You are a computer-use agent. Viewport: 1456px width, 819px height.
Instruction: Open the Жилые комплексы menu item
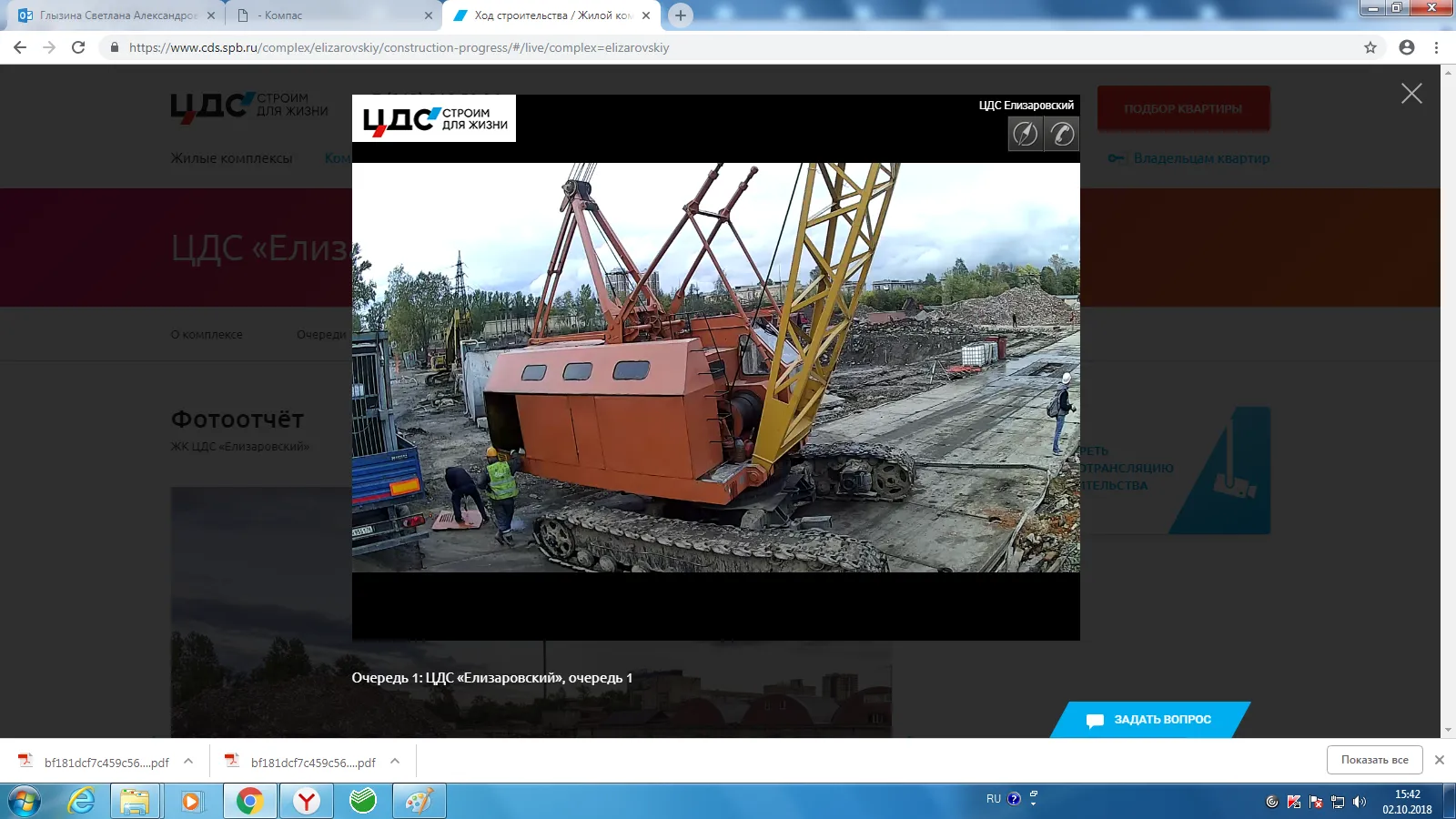click(x=231, y=158)
